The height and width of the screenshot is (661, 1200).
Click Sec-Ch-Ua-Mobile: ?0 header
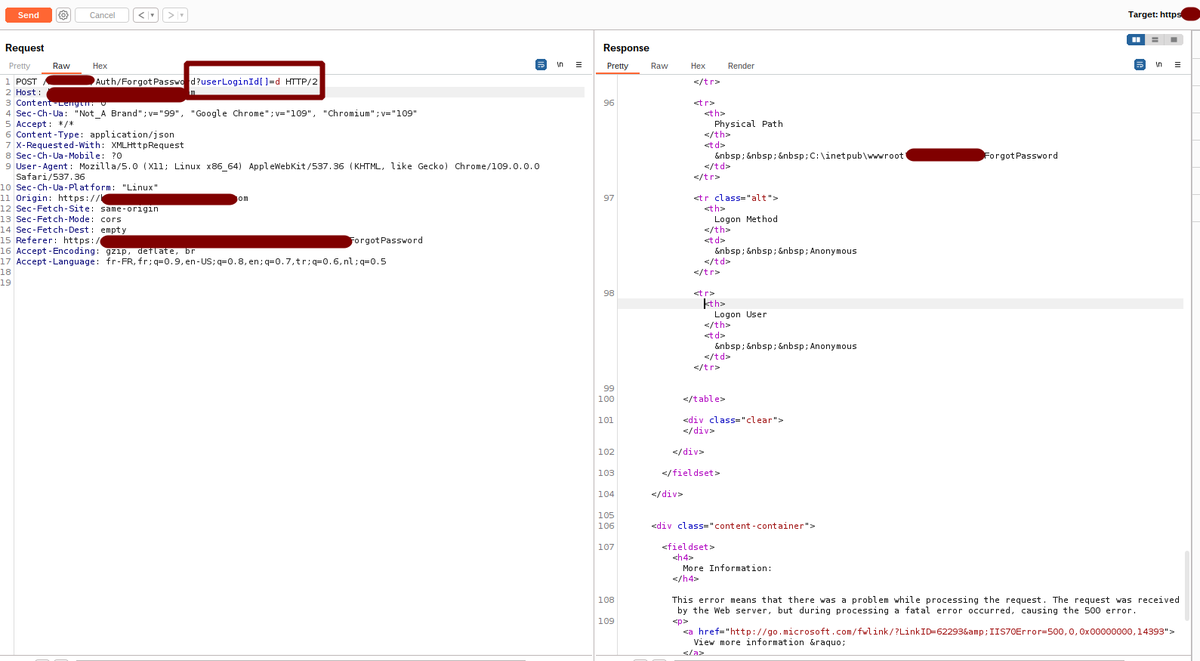69,155
